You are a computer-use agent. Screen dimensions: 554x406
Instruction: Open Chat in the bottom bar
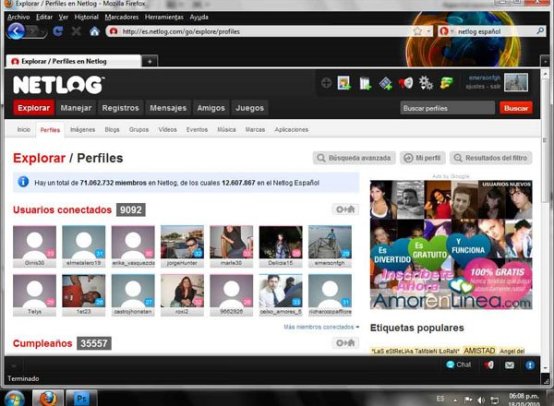click(x=459, y=364)
